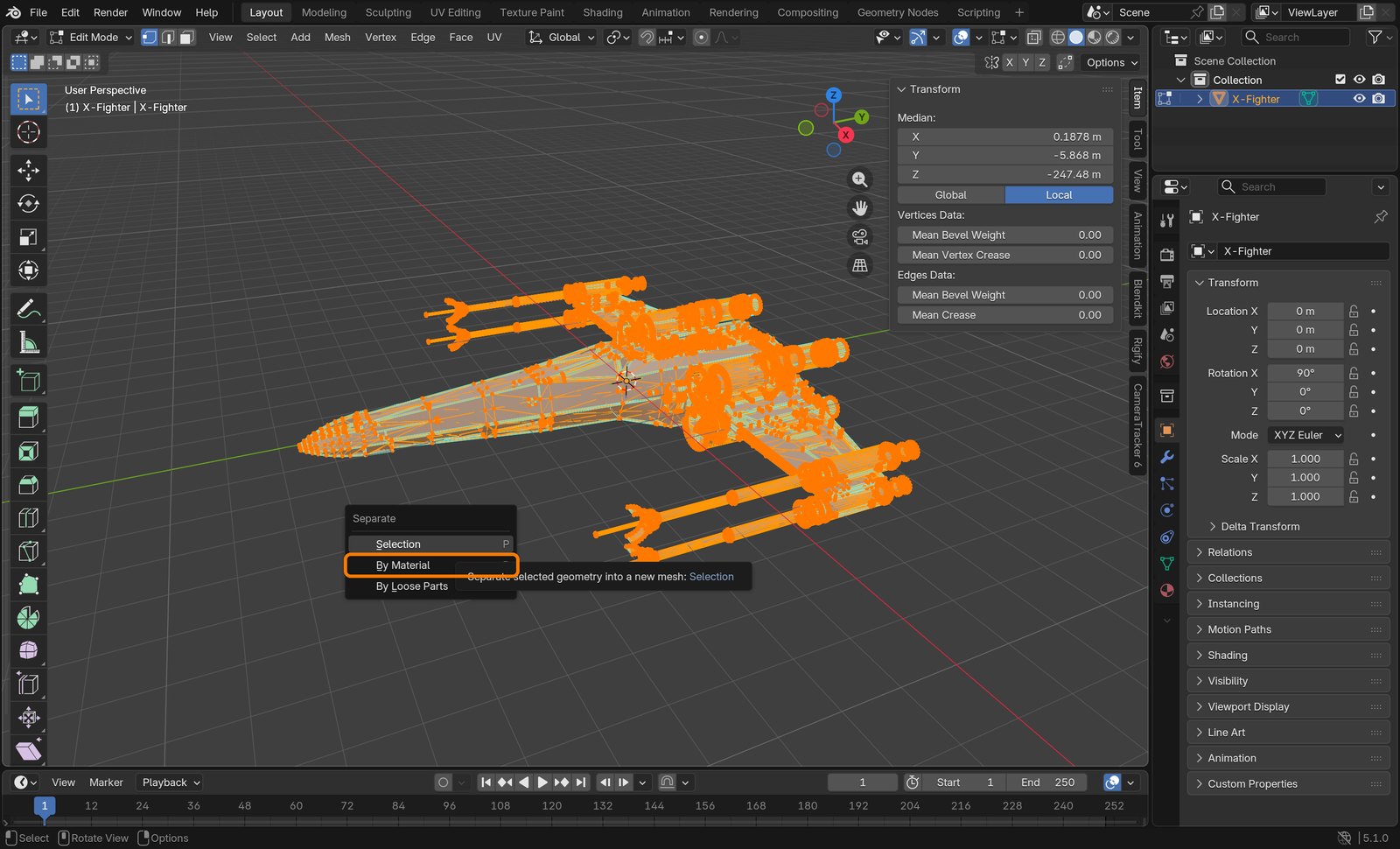Click frame 120 on the timeline

[x=551, y=806]
